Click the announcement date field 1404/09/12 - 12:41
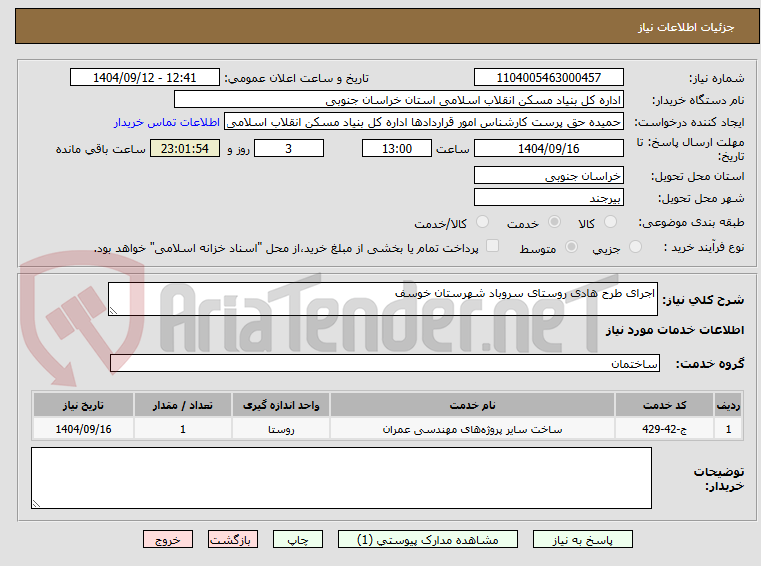This screenshot has width=761, height=566. (145, 78)
